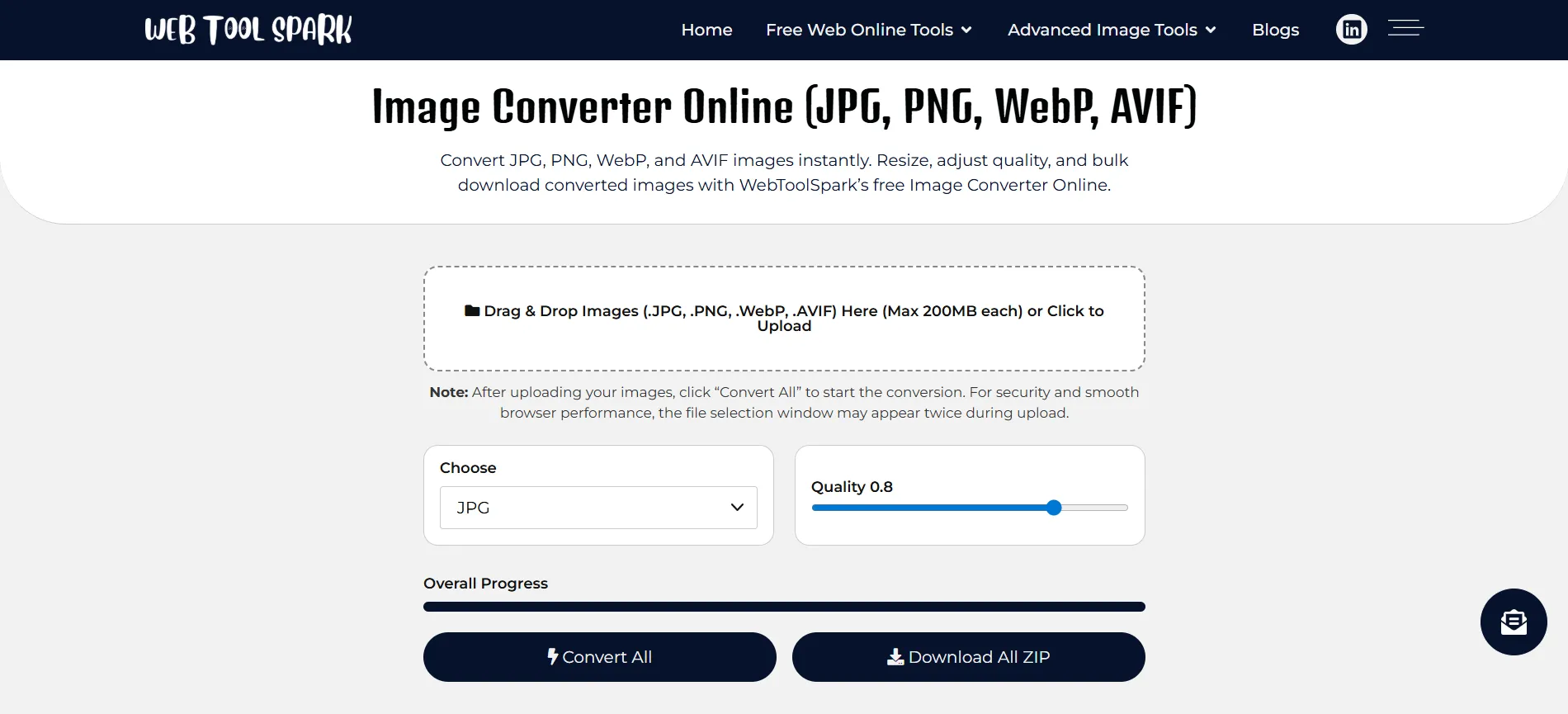
Task: Click the 'Note:' instruction text
Action: pos(784,402)
